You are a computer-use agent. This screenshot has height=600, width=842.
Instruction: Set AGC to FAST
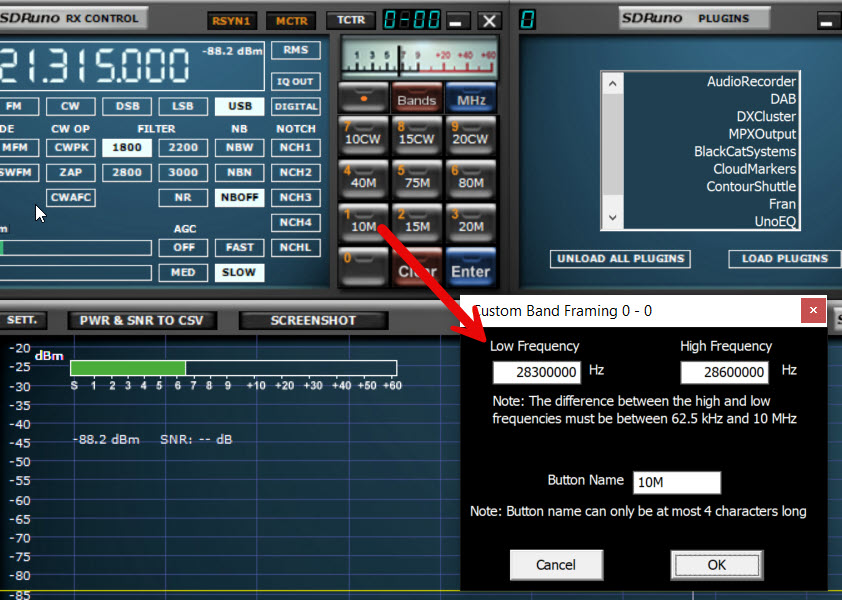pyautogui.click(x=239, y=248)
